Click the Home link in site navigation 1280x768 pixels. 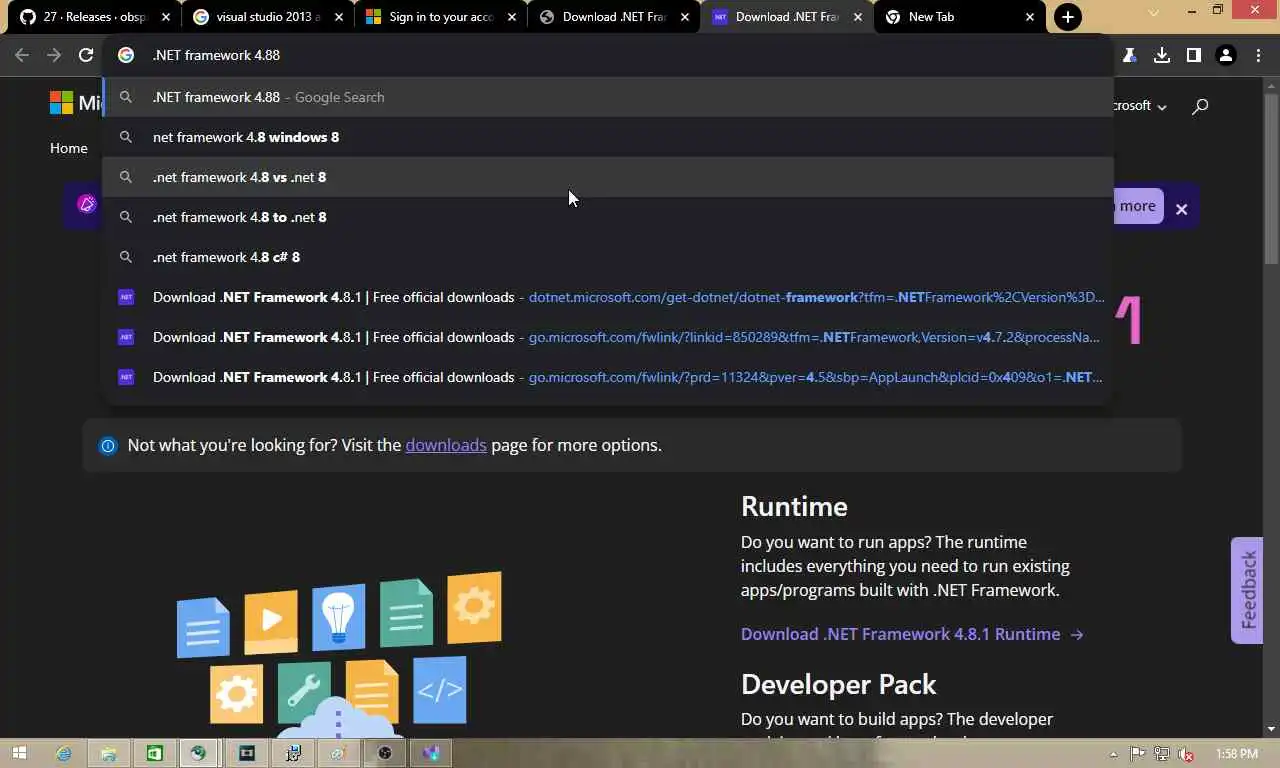click(x=69, y=148)
